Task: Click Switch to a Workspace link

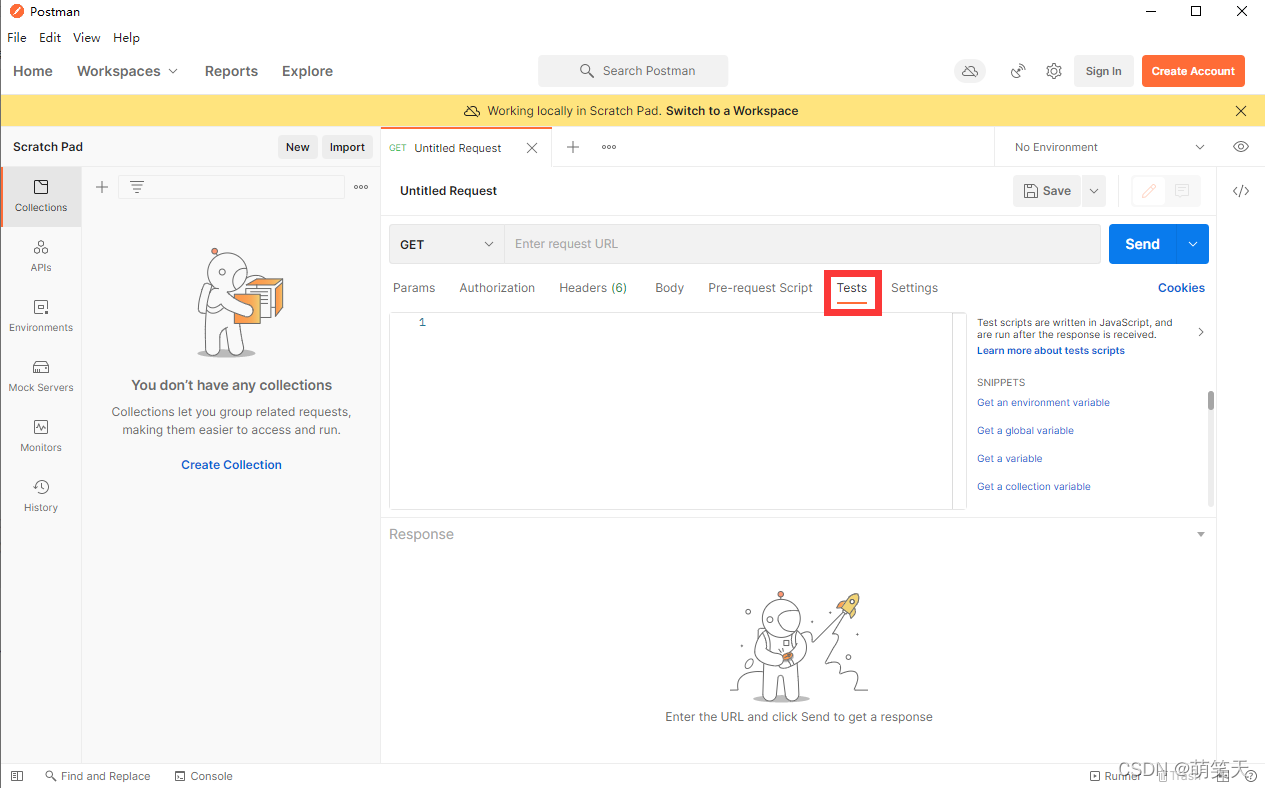Action: point(732,111)
